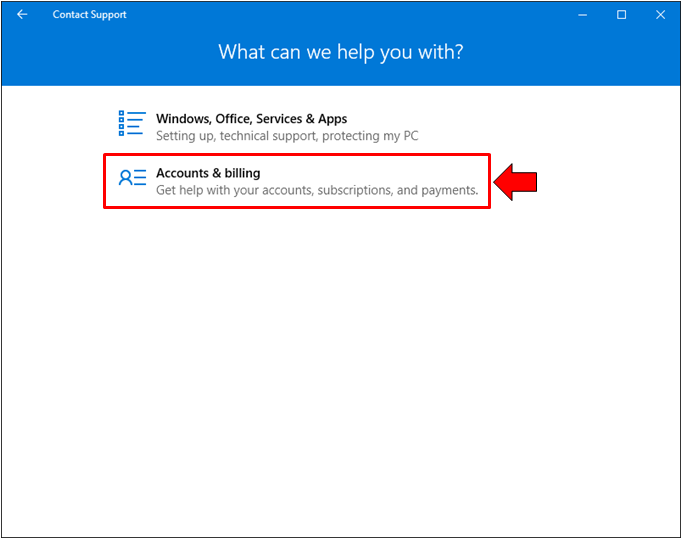Click the Contact Support window title
Viewport: 682px width, 539px height.
[x=90, y=14]
